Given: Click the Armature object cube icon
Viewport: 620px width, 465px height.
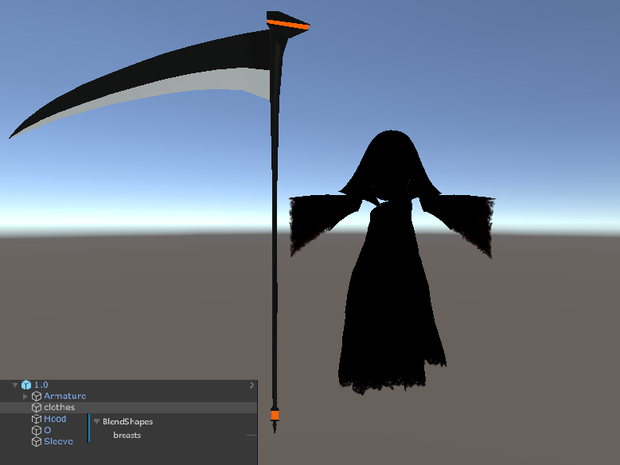Looking at the screenshot, I should [x=37, y=396].
